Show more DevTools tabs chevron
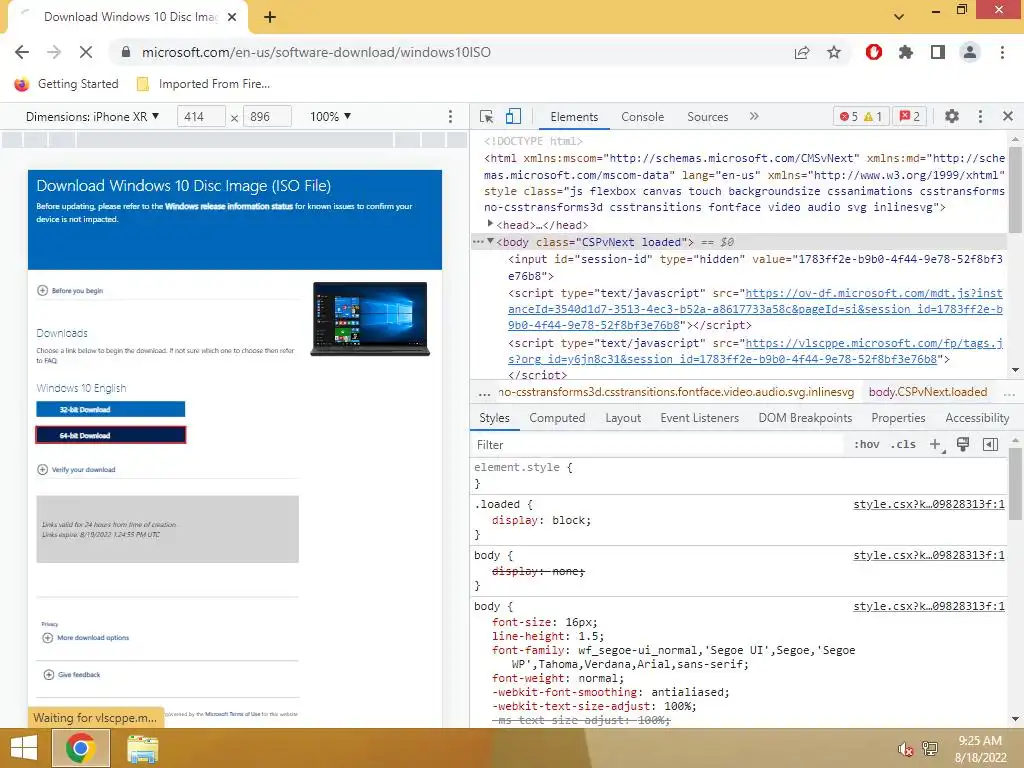The width and height of the screenshot is (1024, 768). [754, 116]
